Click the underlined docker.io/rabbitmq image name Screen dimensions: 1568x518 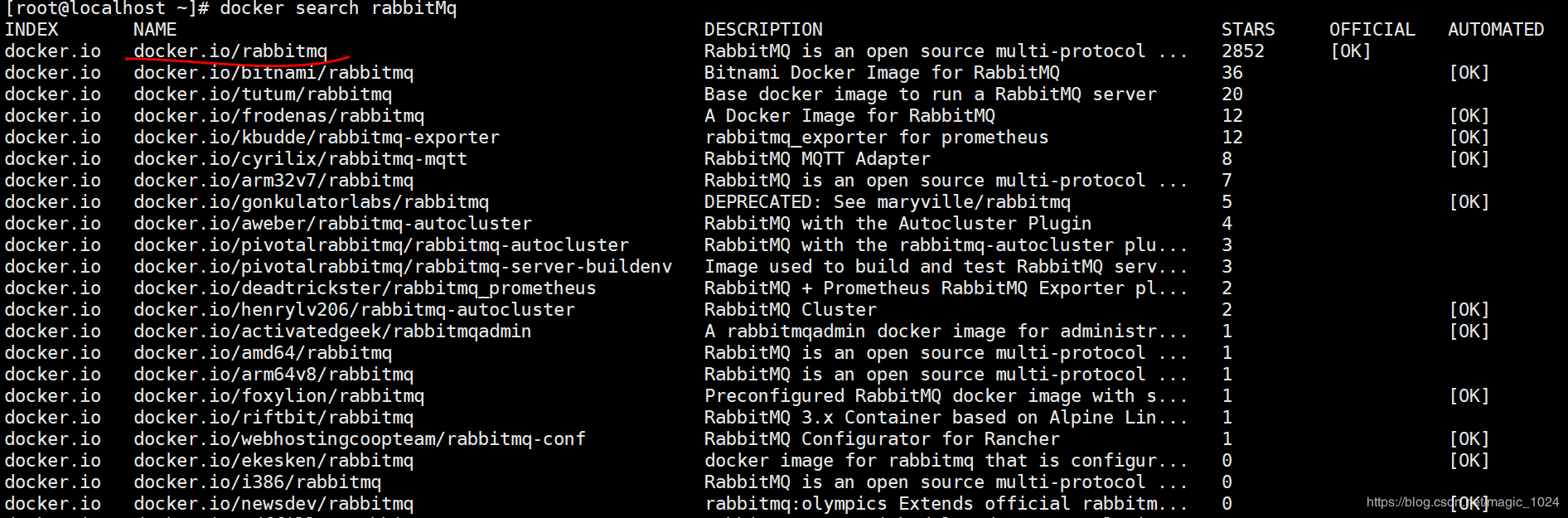click(x=230, y=51)
